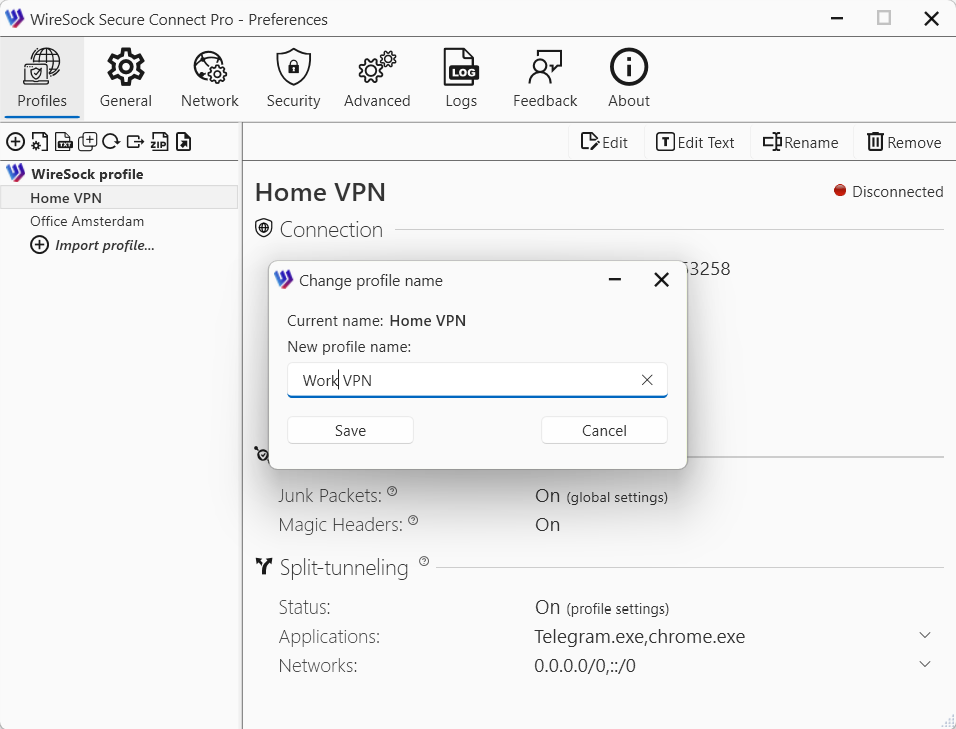Click the export arrow icon in sidebar toolbar
This screenshot has width=956, height=729.
tap(135, 142)
